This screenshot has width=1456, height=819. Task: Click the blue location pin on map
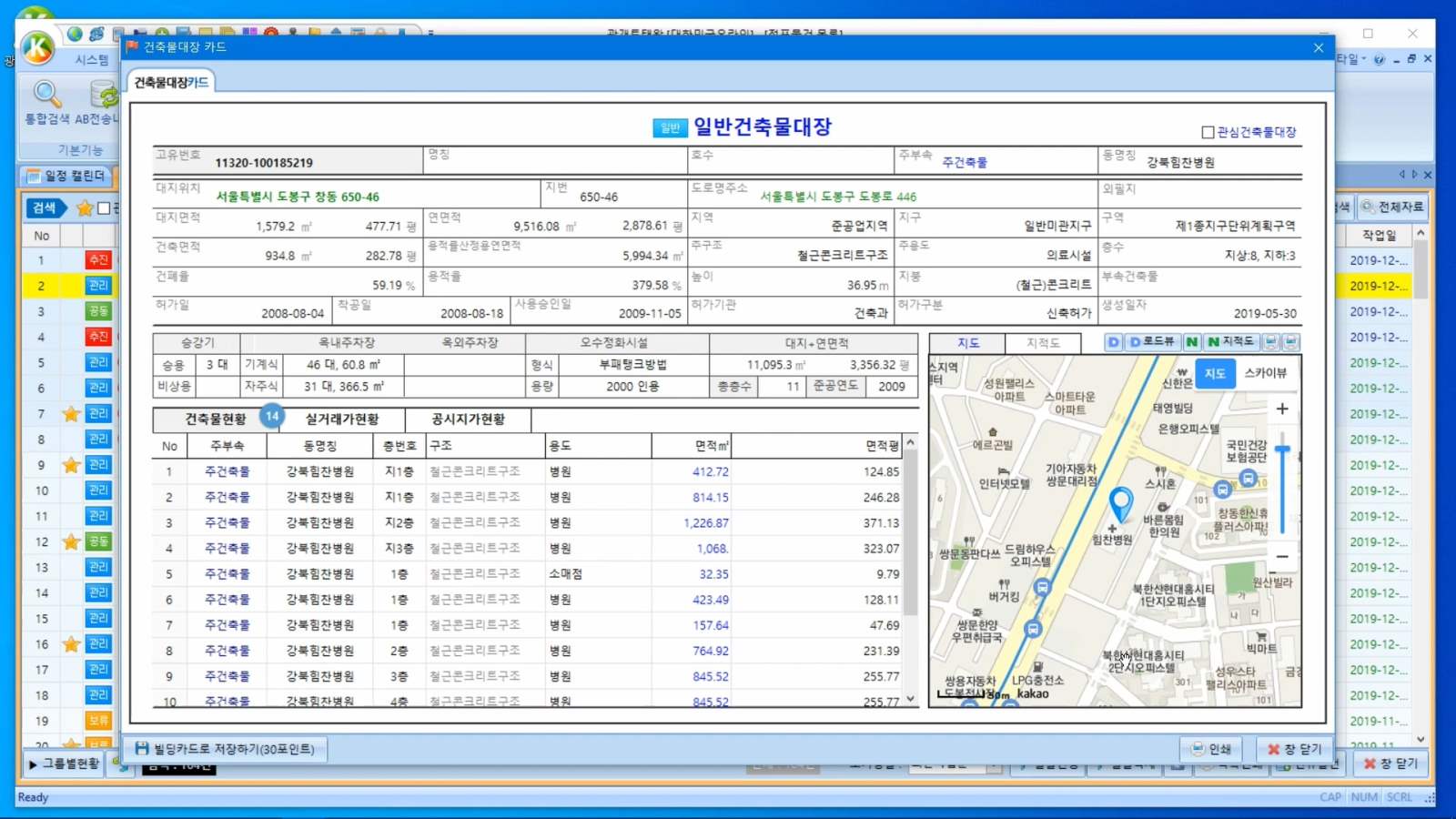(x=1121, y=502)
